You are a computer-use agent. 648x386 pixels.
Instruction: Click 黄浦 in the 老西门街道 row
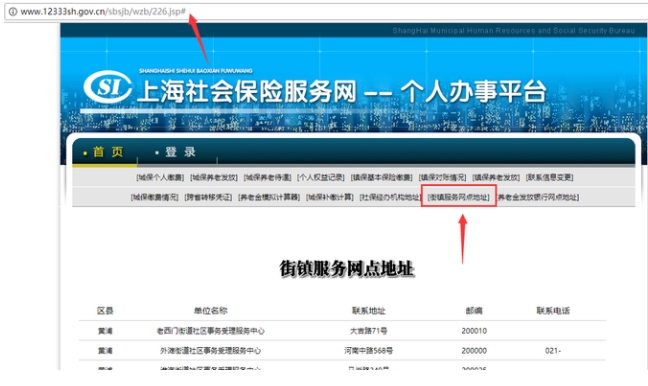click(105, 331)
